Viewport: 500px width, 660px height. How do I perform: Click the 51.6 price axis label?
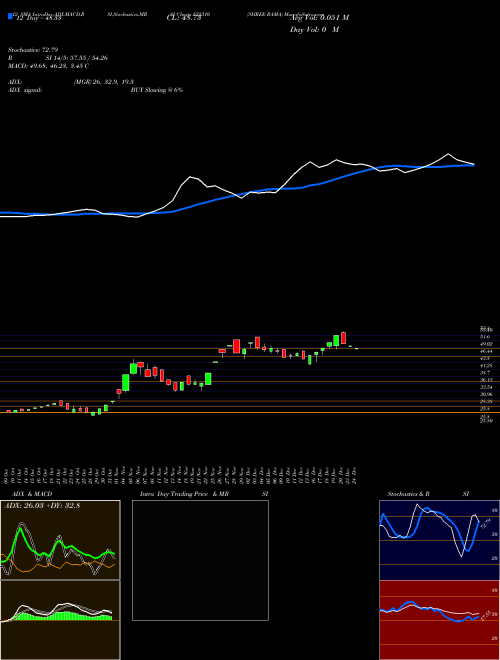coord(485,337)
